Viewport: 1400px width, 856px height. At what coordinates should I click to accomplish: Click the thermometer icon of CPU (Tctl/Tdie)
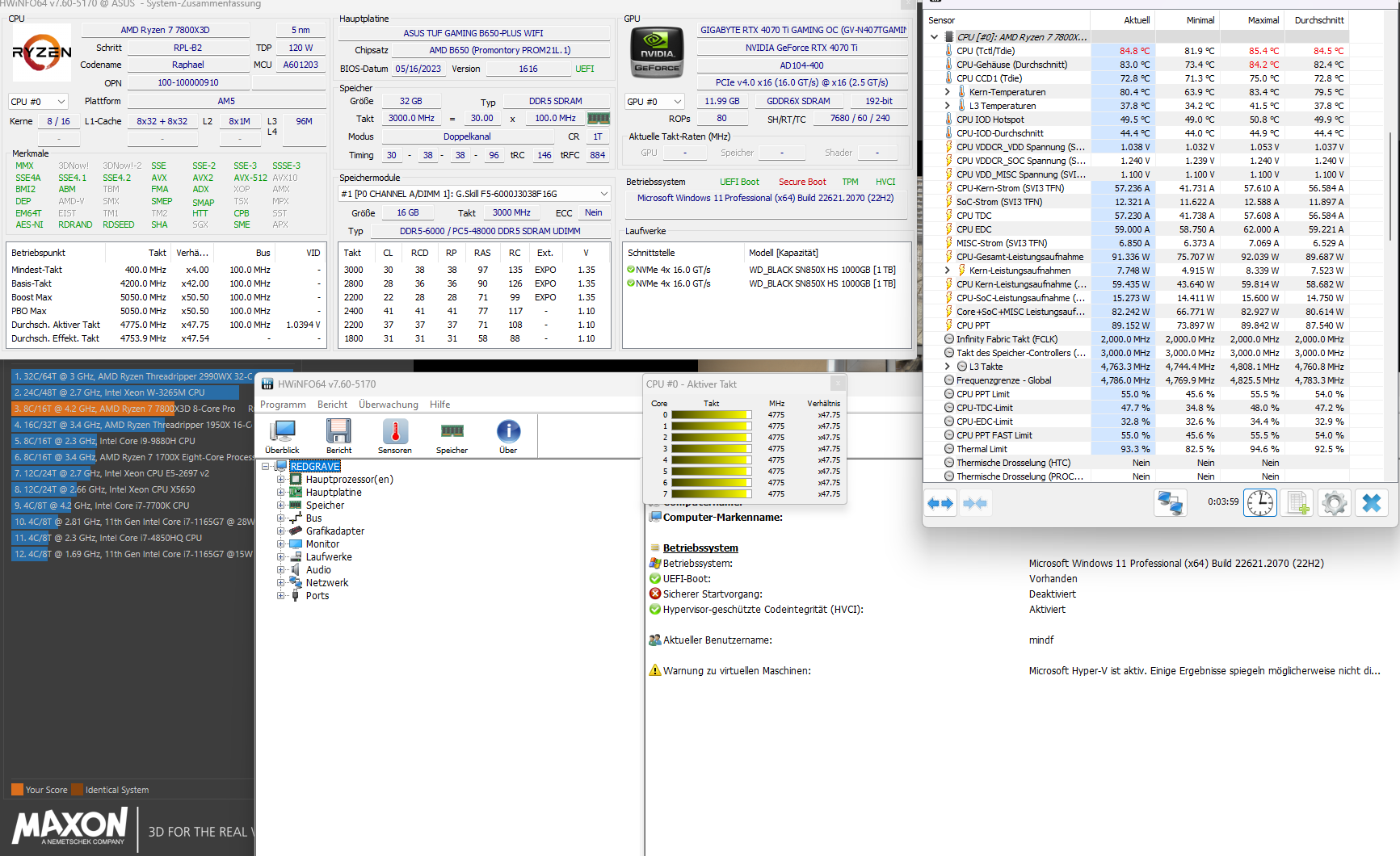click(948, 51)
